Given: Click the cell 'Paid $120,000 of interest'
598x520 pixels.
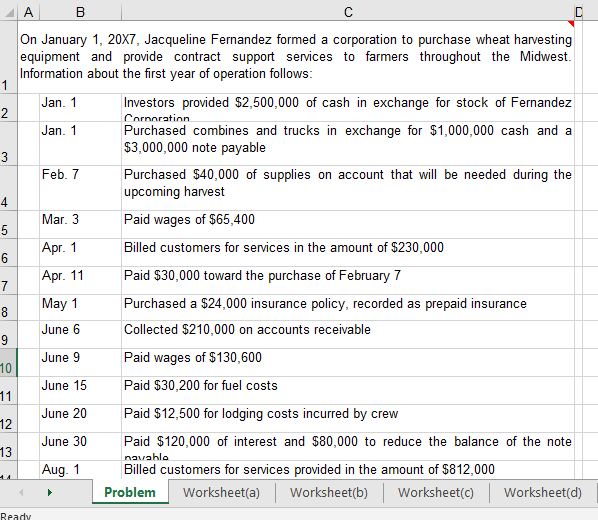Looking at the screenshot, I should (348, 446).
